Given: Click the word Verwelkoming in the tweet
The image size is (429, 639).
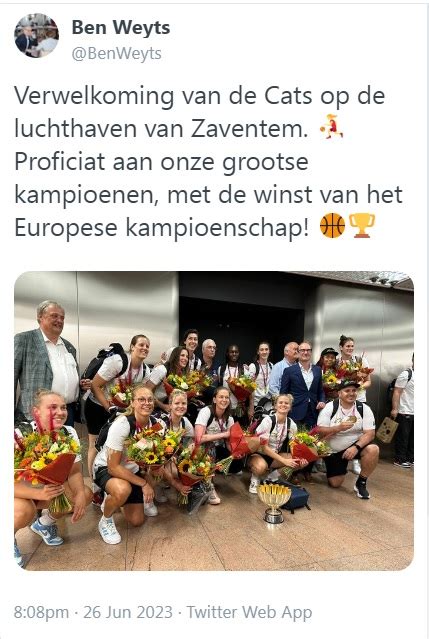Looking at the screenshot, I should tap(95, 97).
